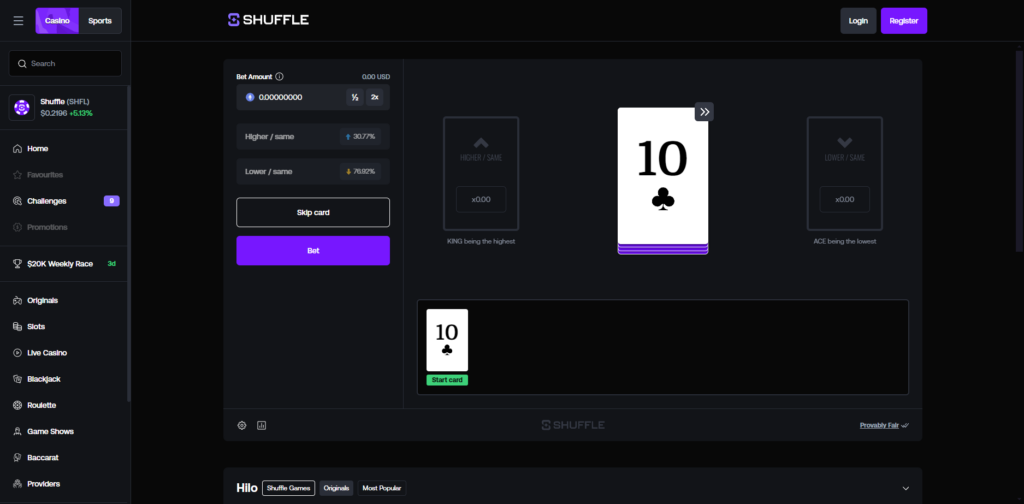Click the Challenges 9 badge
Viewport: 1024px width, 504px height.
tap(112, 201)
